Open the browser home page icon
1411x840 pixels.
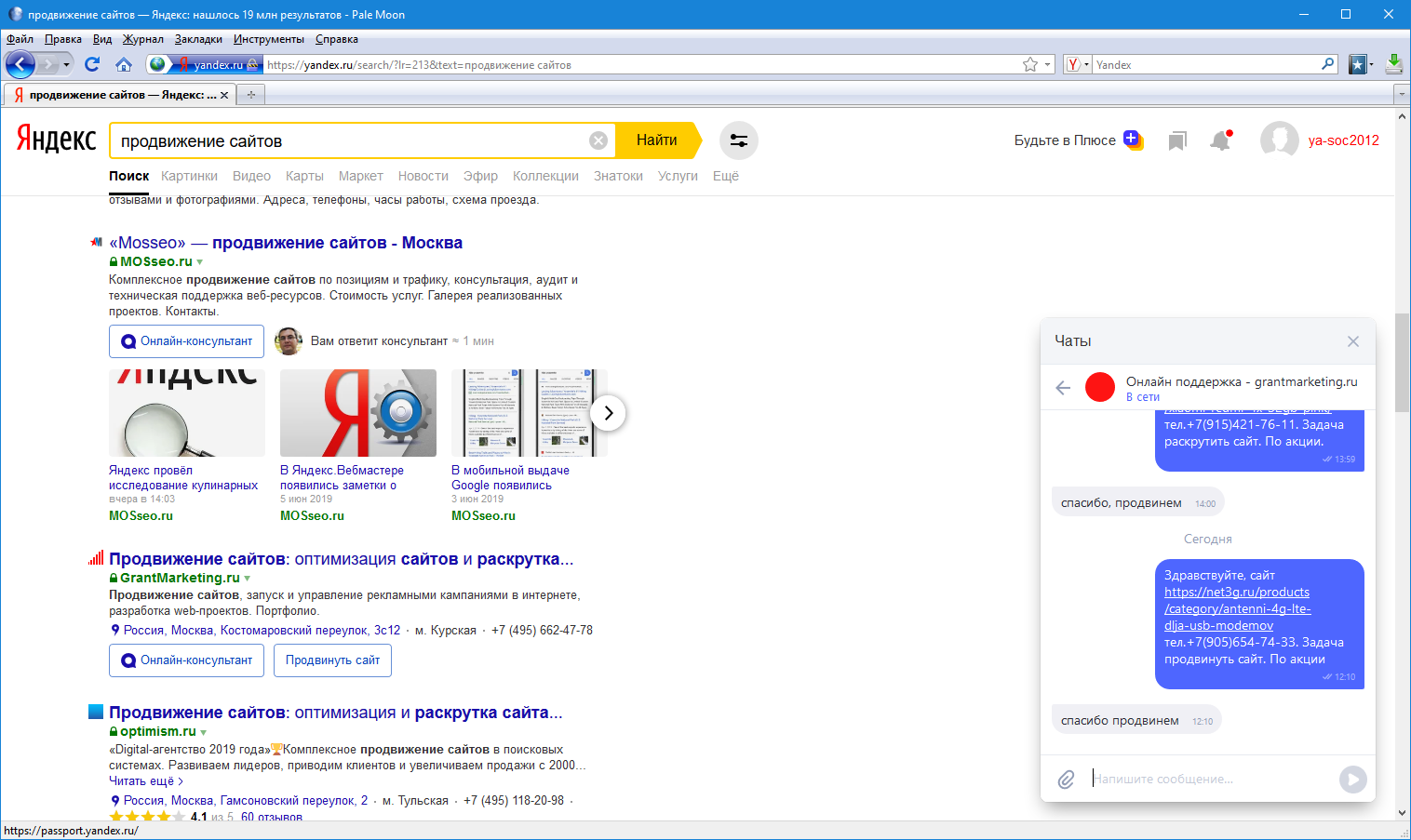coord(124,64)
